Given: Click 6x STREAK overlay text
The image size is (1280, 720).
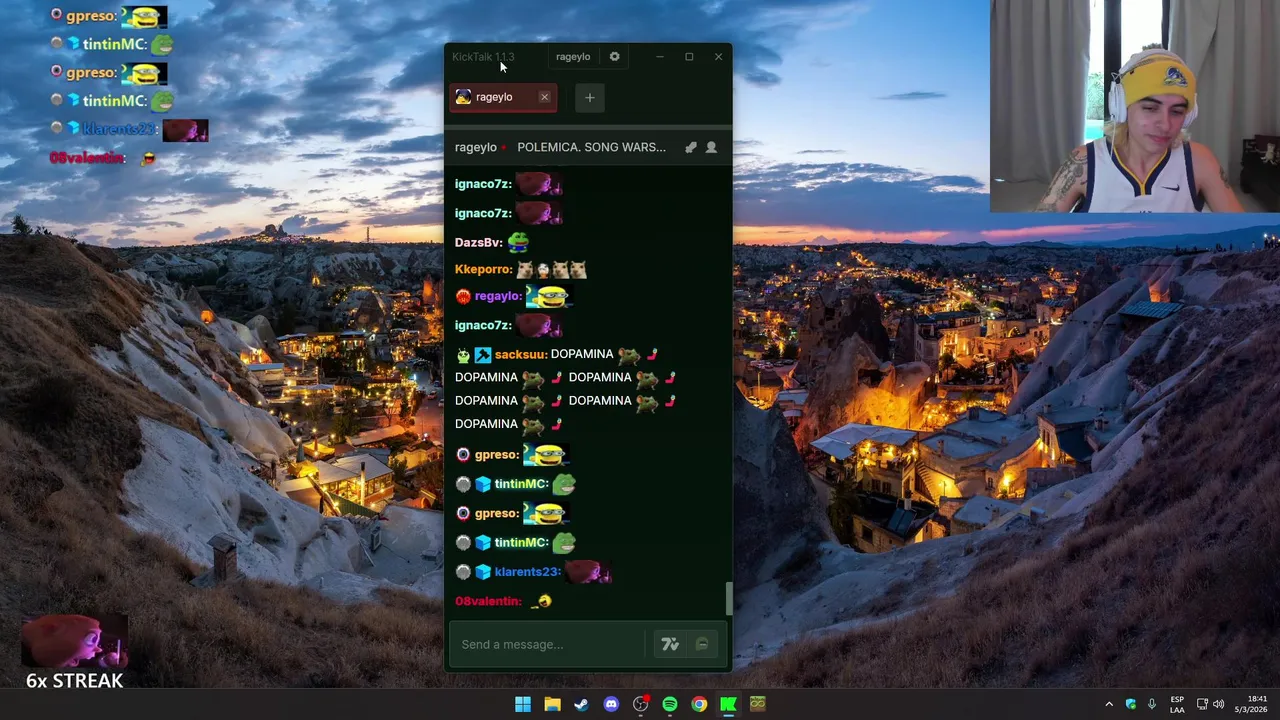Looking at the screenshot, I should tap(74, 681).
